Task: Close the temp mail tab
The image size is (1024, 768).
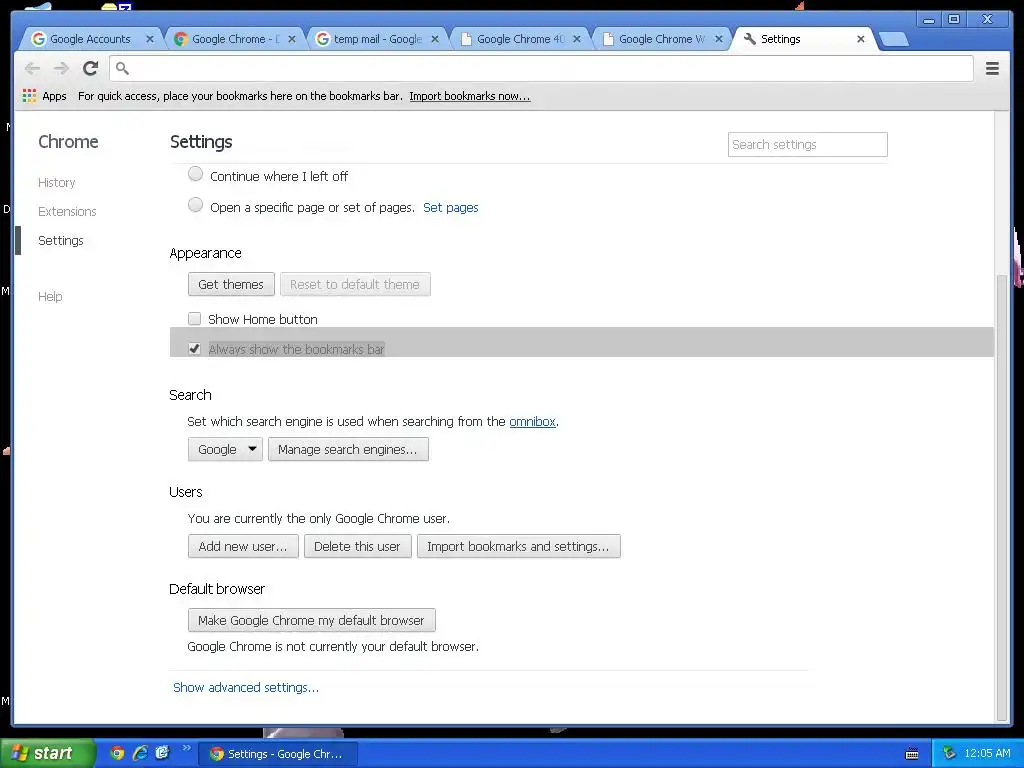Action: point(435,39)
